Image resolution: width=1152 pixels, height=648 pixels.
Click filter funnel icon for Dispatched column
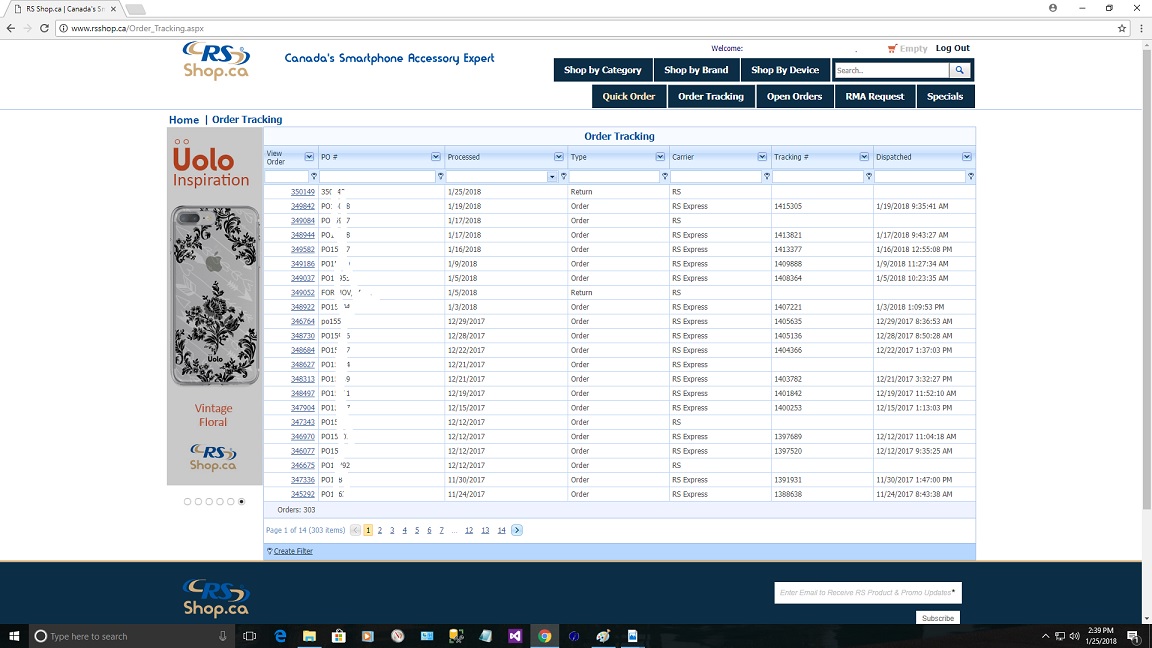(971, 176)
